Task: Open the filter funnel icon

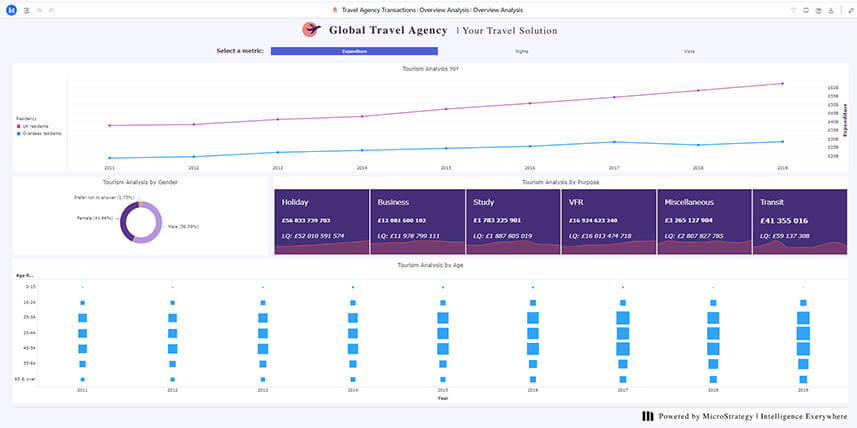Action: click(793, 10)
